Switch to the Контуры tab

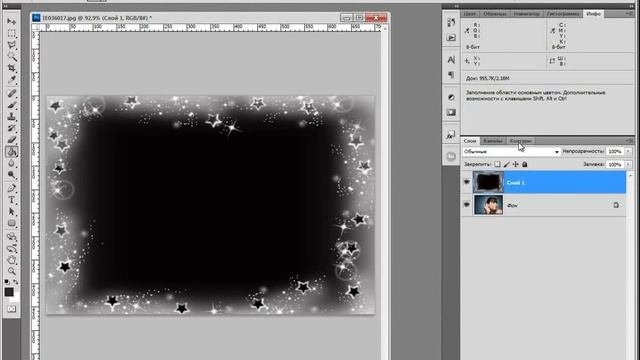click(521, 141)
